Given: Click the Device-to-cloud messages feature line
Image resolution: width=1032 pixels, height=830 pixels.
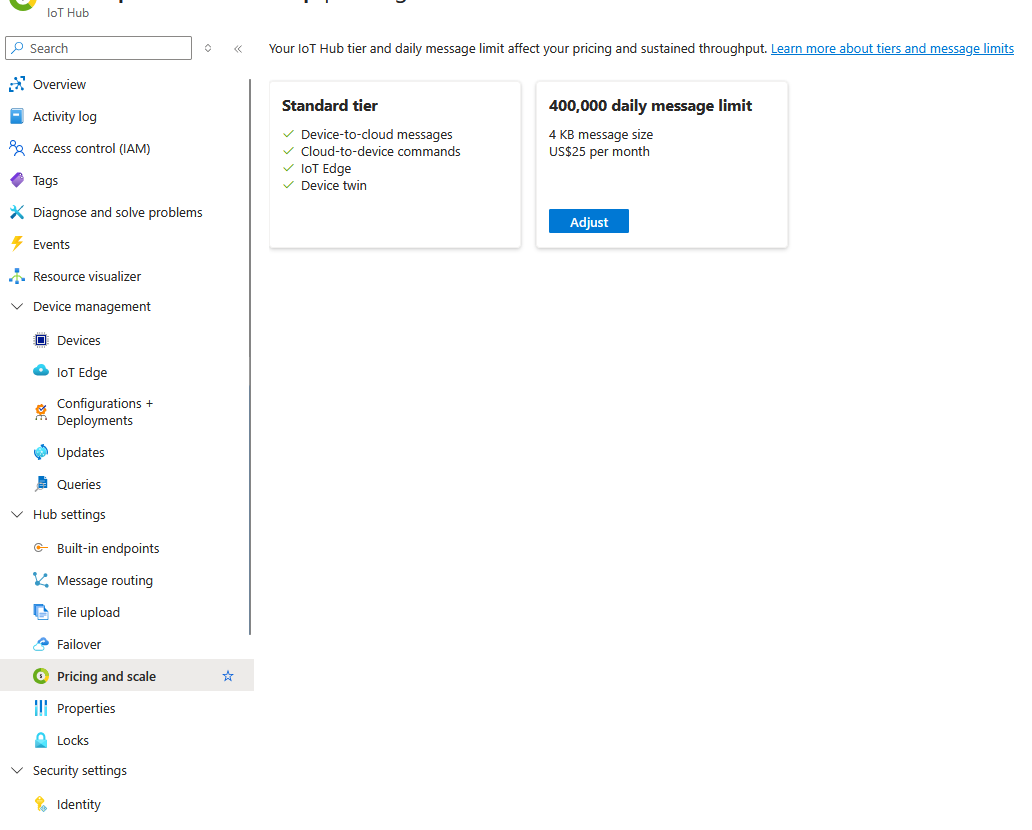Looking at the screenshot, I should pos(376,134).
